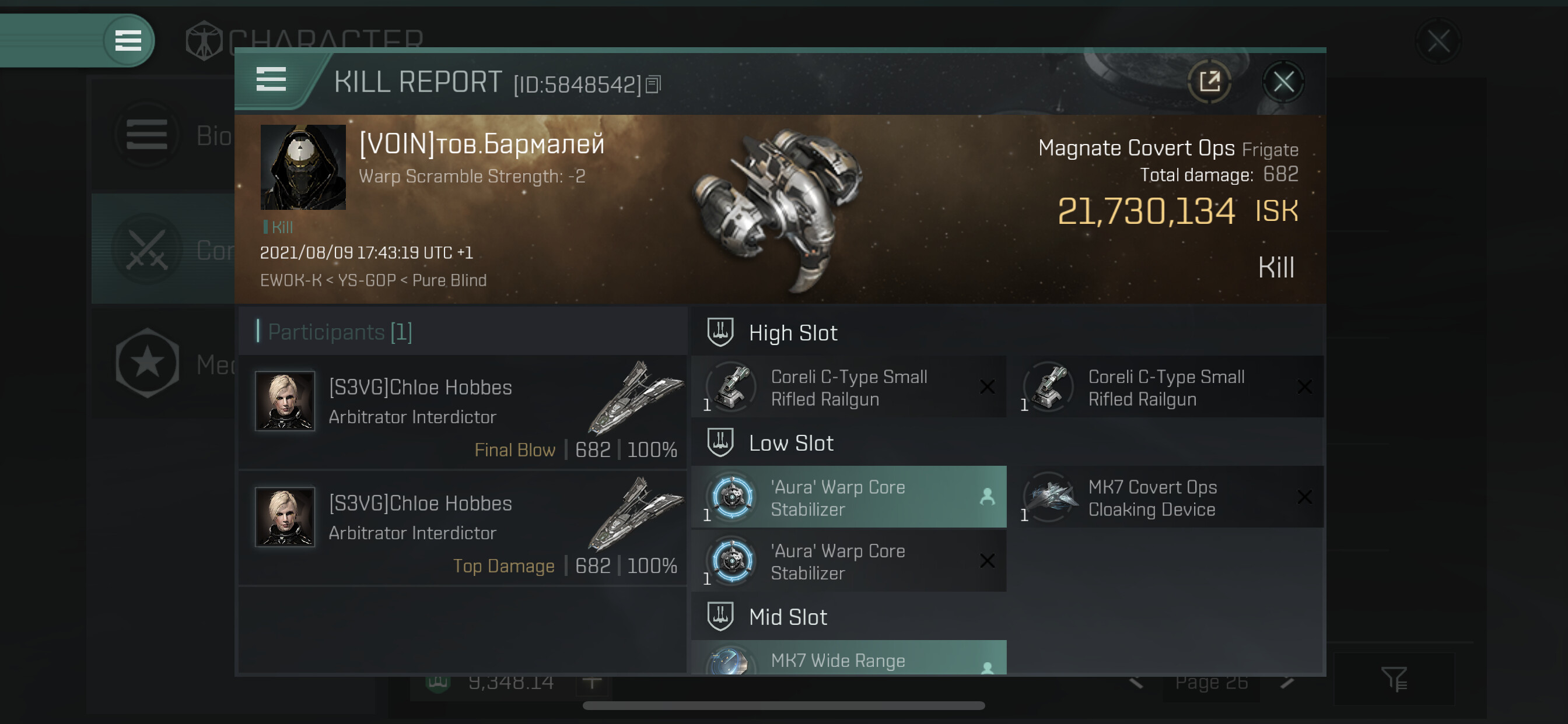1568x724 pixels.
Task: Click the Low Slot section icon
Action: pos(720,442)
